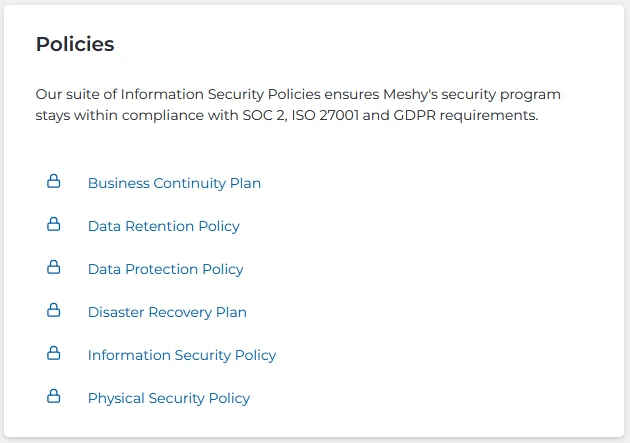The width and height of the screenshot is (630, 443).
Task: Click the Policies heading
Action: pos(75,44)
